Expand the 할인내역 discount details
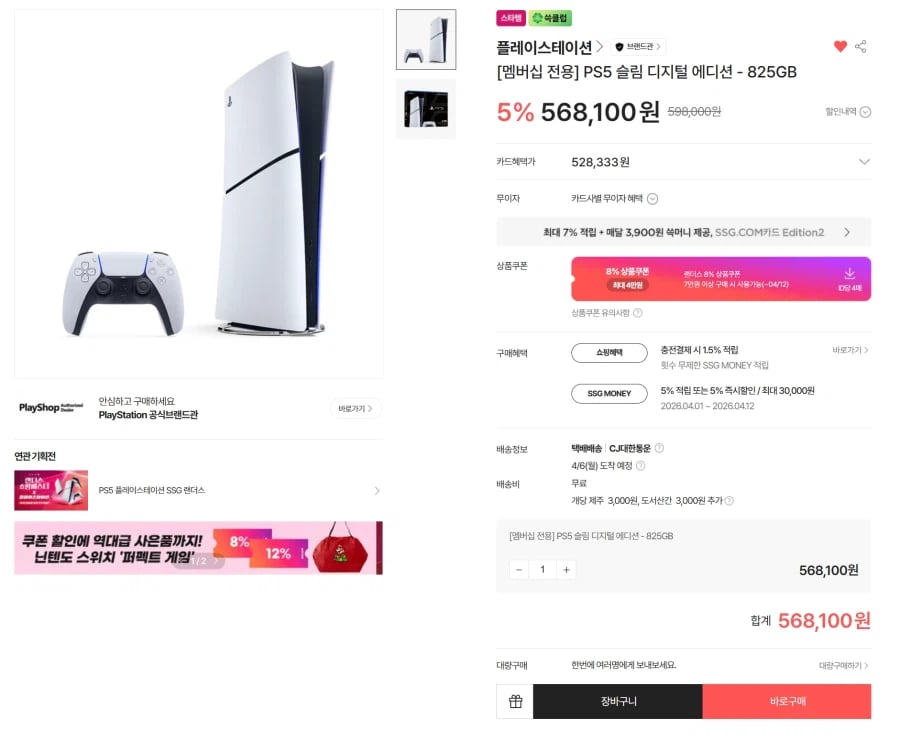This screenshot has height=740, width=900. click(848, 111)
